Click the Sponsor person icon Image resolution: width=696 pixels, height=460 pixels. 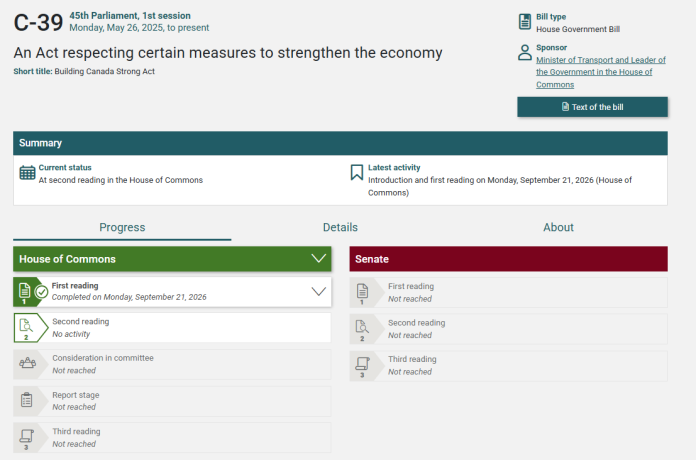pyautogui.click(x=525, y=52)
